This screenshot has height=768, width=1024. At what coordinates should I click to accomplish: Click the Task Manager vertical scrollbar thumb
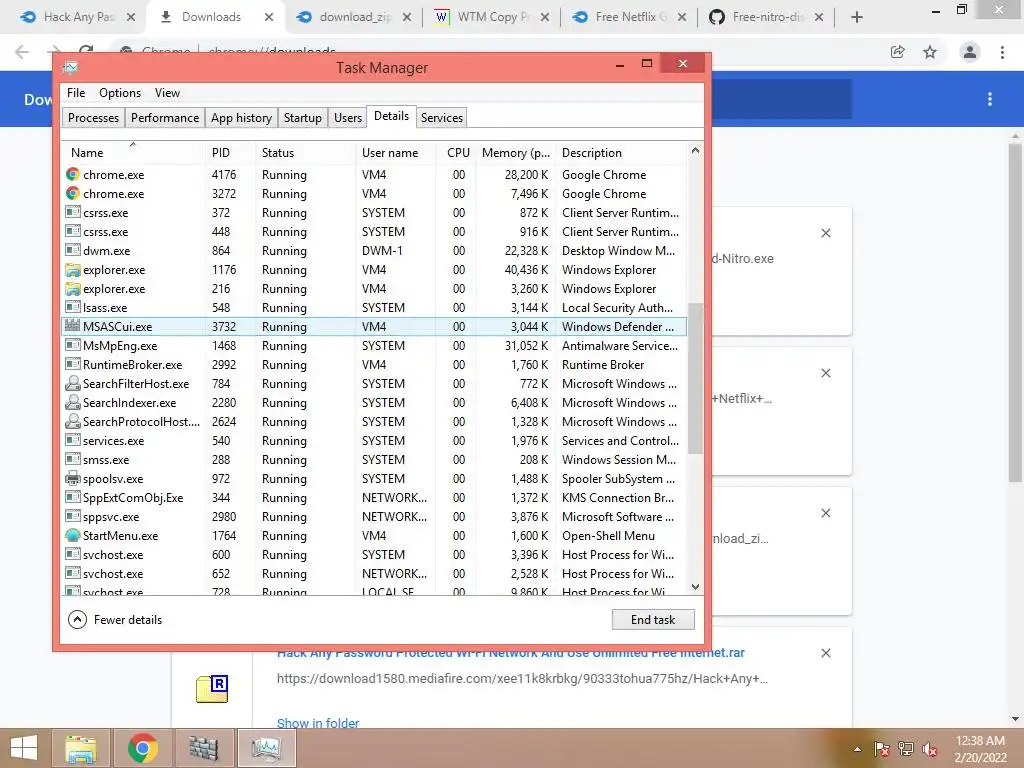(696, 378)
